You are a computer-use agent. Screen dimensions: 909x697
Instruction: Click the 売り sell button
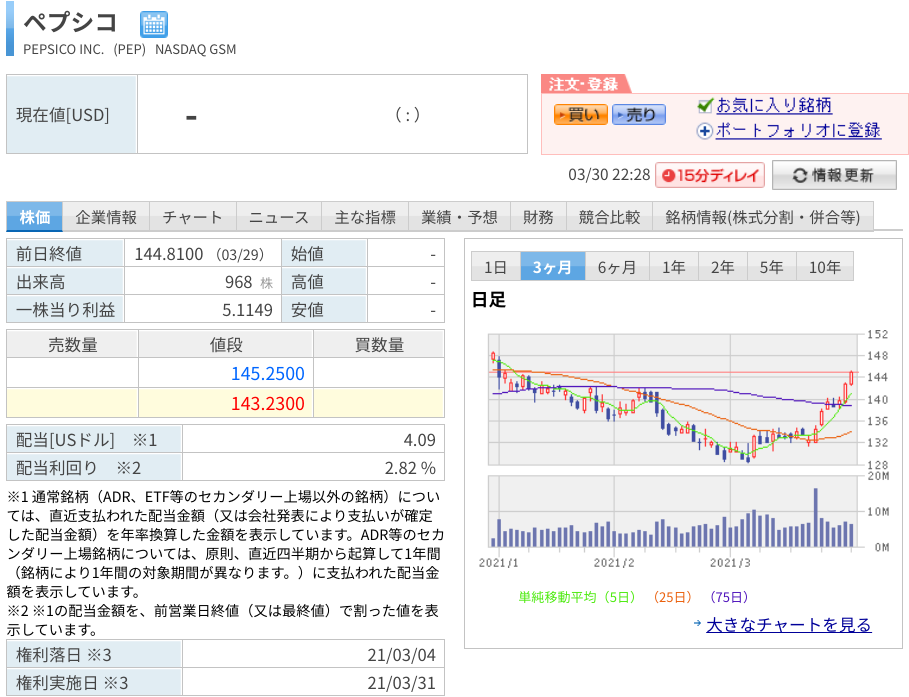click(638, 115)
